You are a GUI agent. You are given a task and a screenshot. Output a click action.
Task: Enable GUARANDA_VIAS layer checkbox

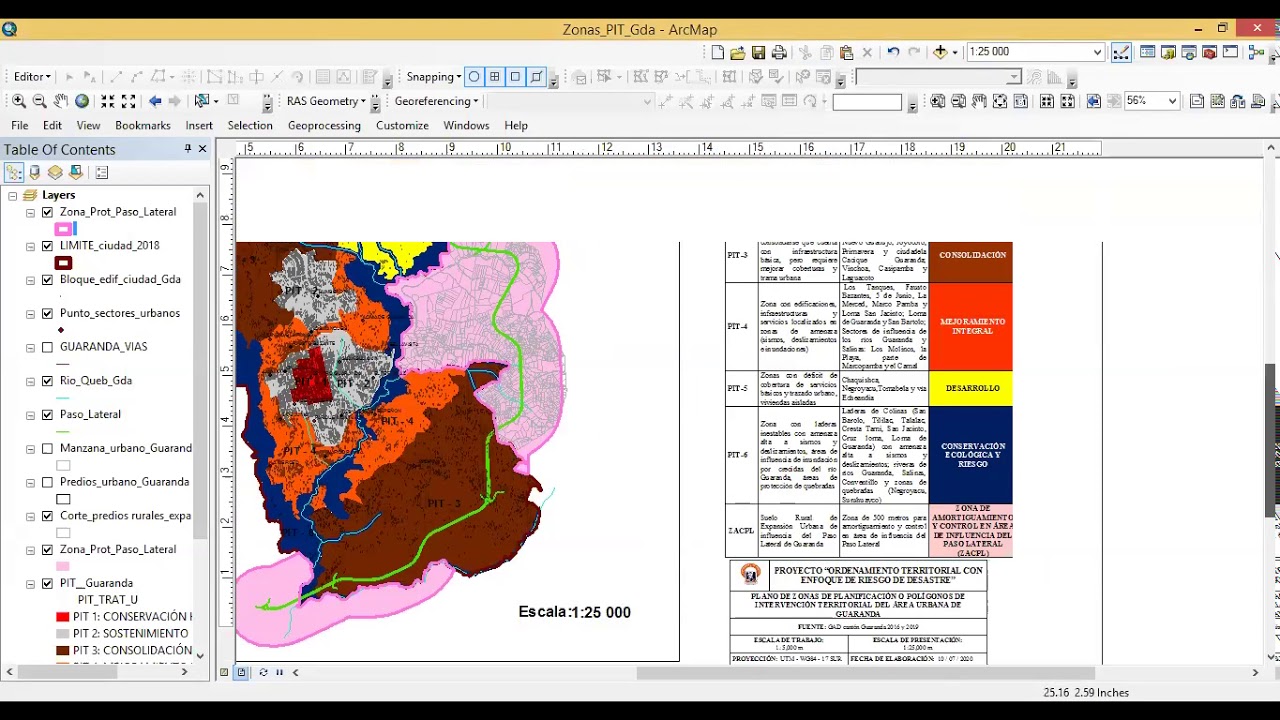tap(47, 347)
